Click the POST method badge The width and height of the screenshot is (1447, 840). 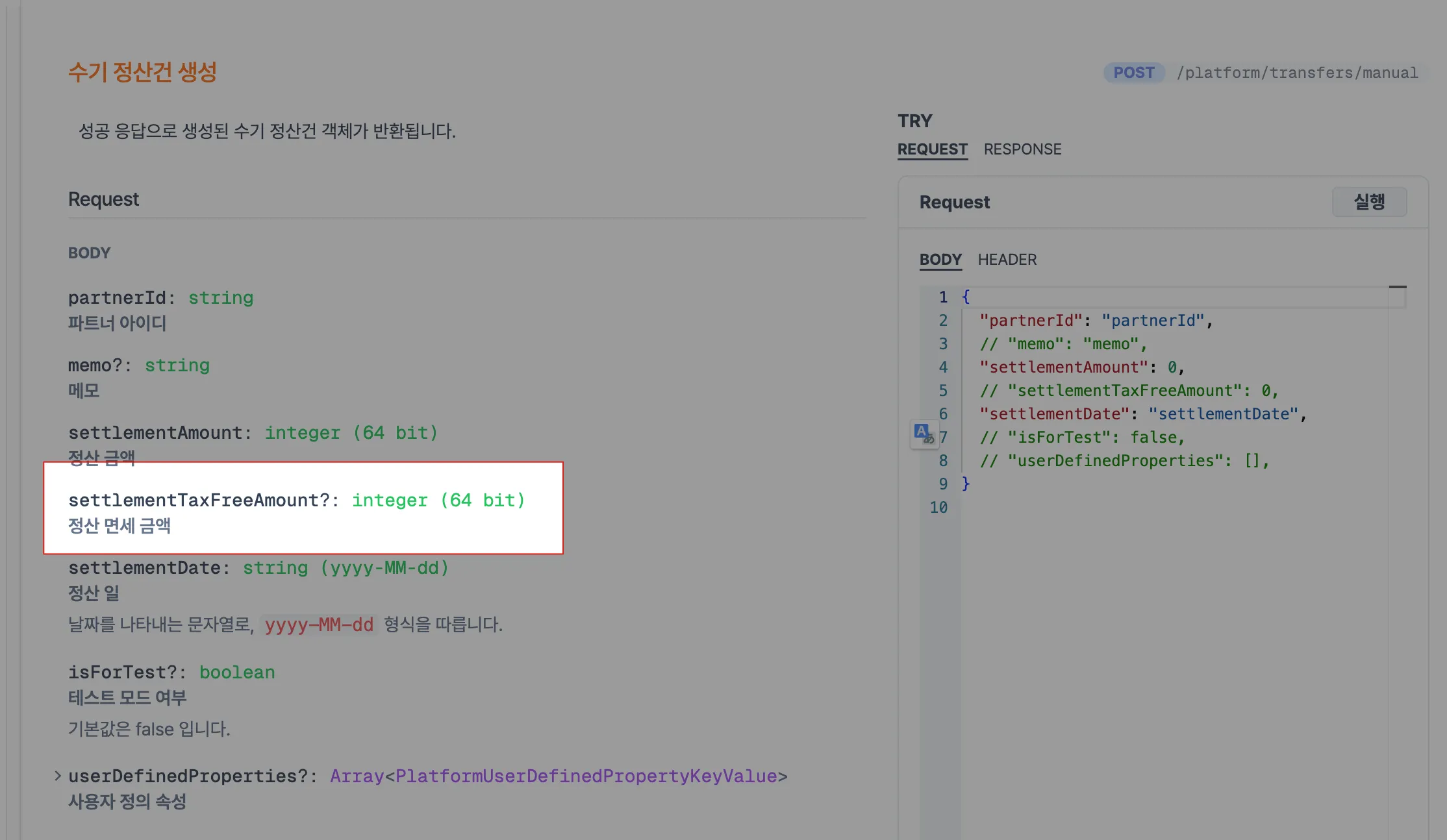point(1133,73)
